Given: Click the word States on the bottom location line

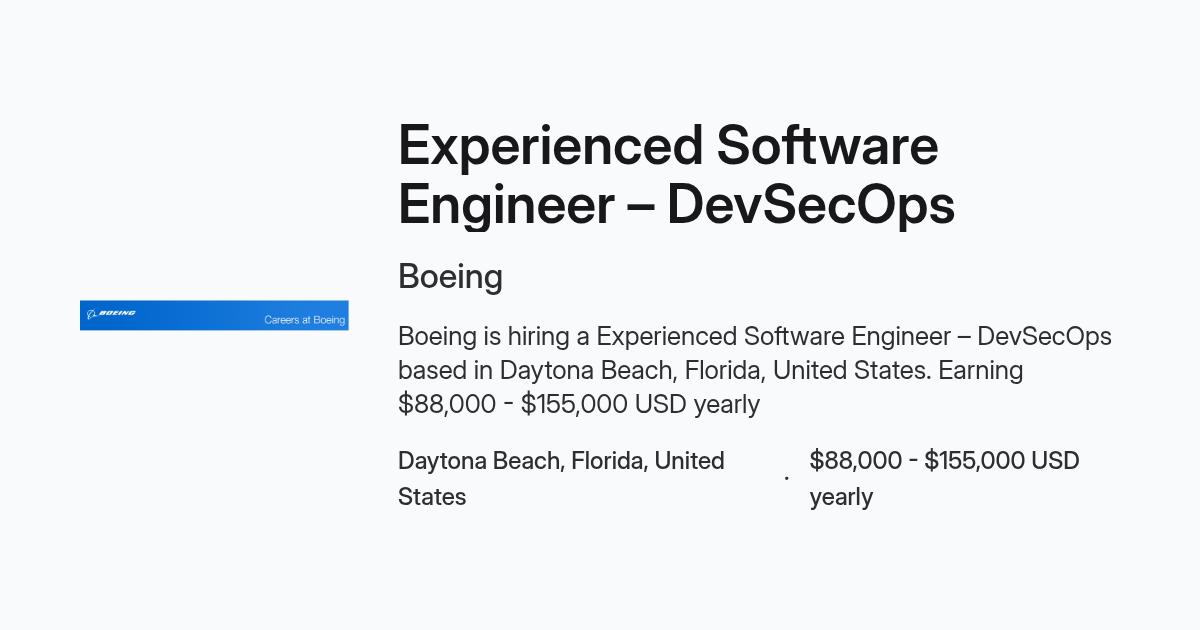Looking at the screenshot, I should (432, 497).
